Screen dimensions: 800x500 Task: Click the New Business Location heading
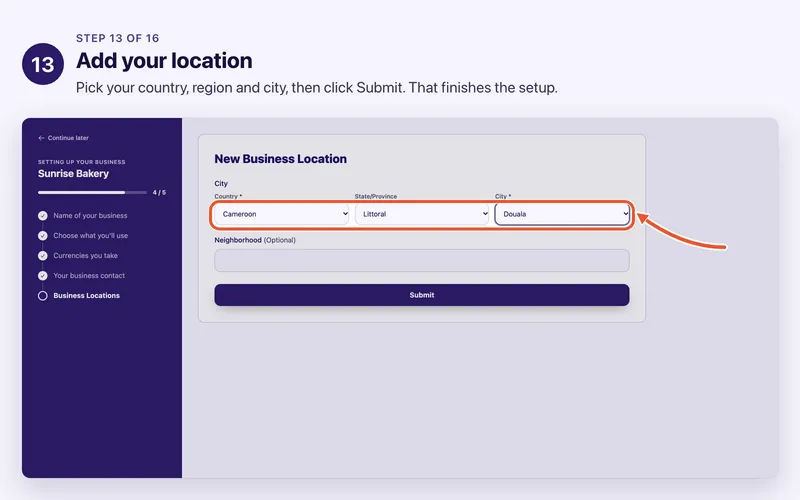pos(281,159)
